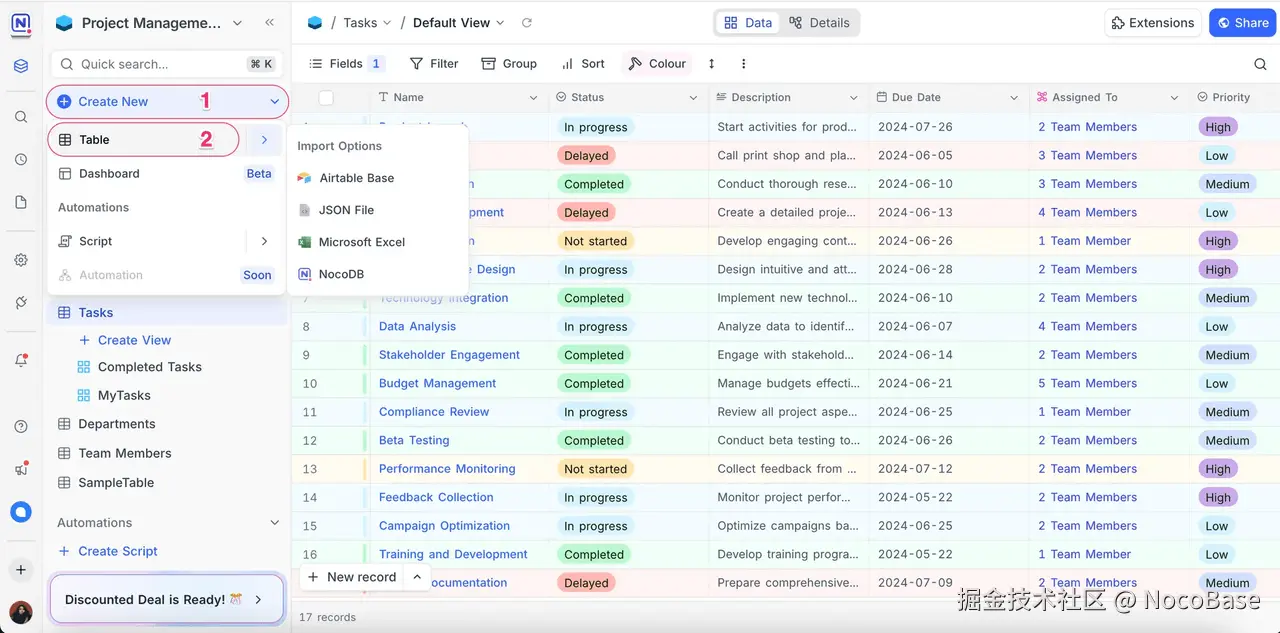
Task: Collapse the Automations section in sidebar
Action: click(275, 523)
